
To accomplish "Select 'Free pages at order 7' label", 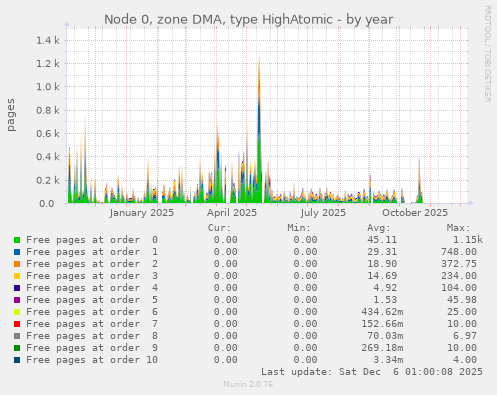I will [92, 324].
